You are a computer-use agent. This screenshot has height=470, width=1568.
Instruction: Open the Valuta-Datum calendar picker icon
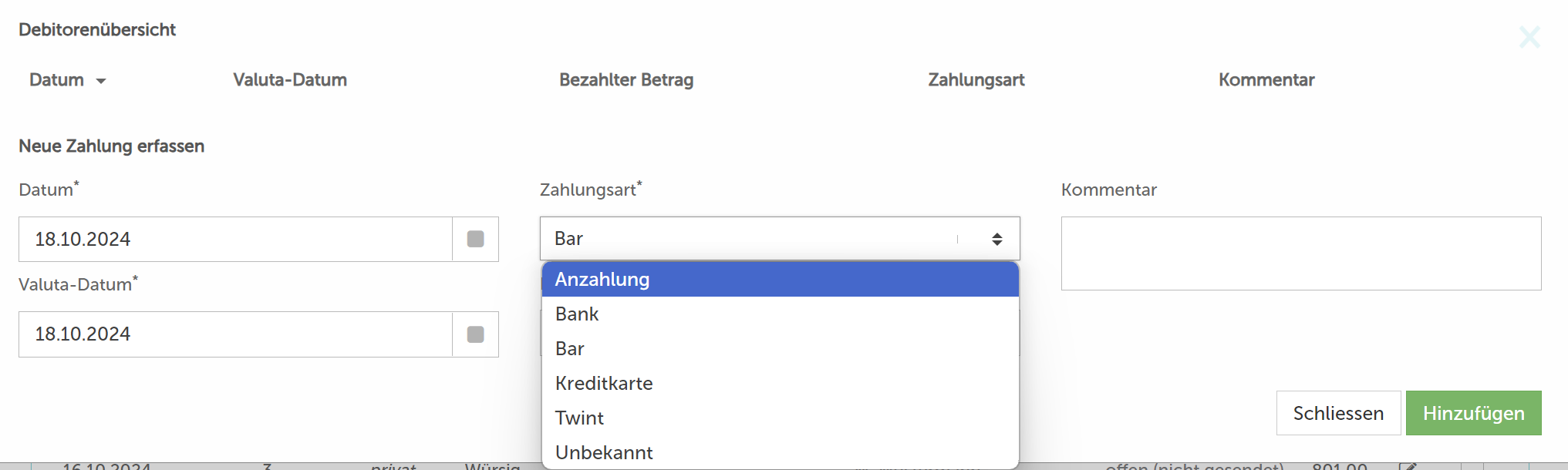pos(475,334)
